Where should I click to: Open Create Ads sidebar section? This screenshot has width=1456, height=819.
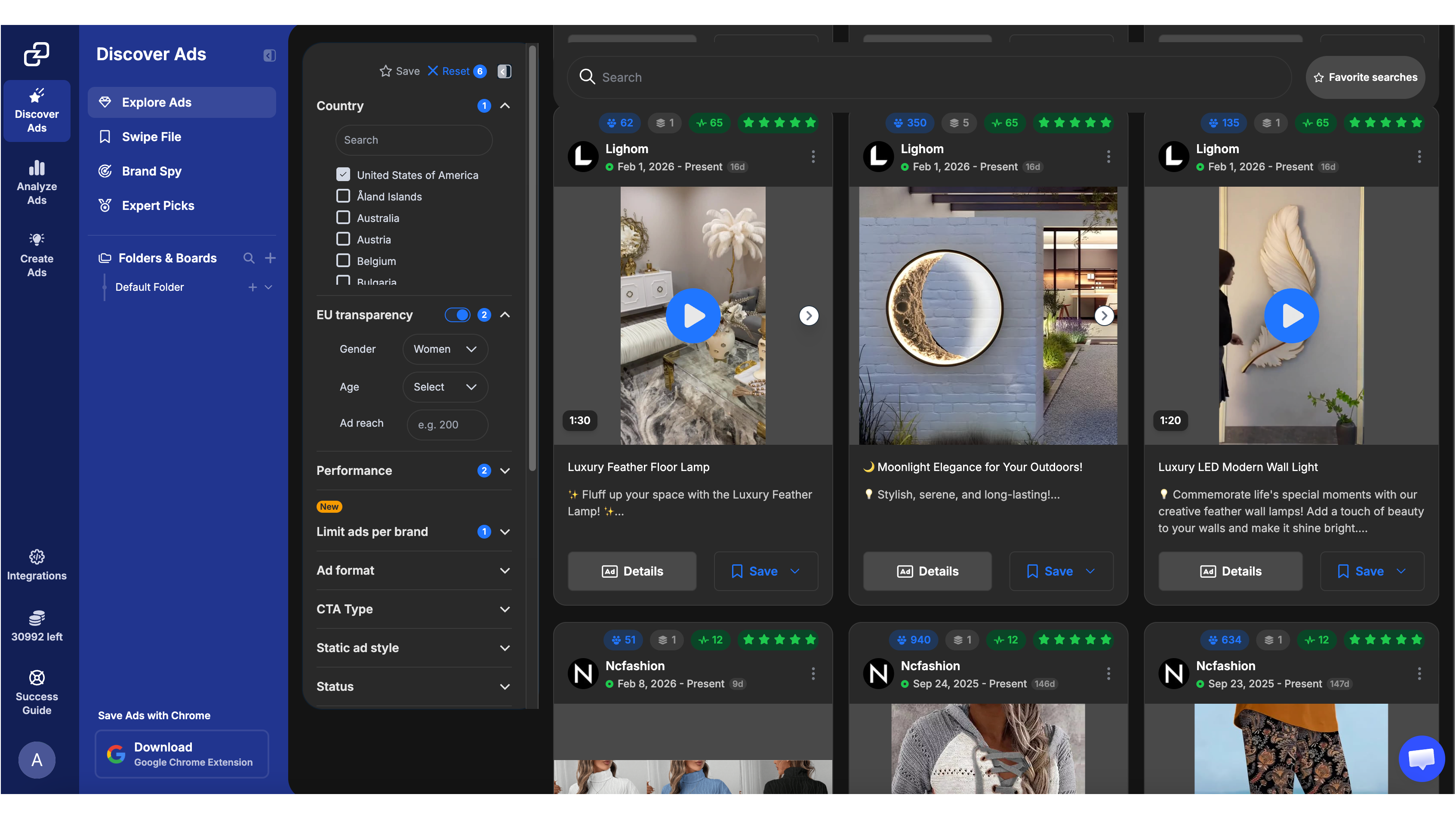(x=37, y=254)
